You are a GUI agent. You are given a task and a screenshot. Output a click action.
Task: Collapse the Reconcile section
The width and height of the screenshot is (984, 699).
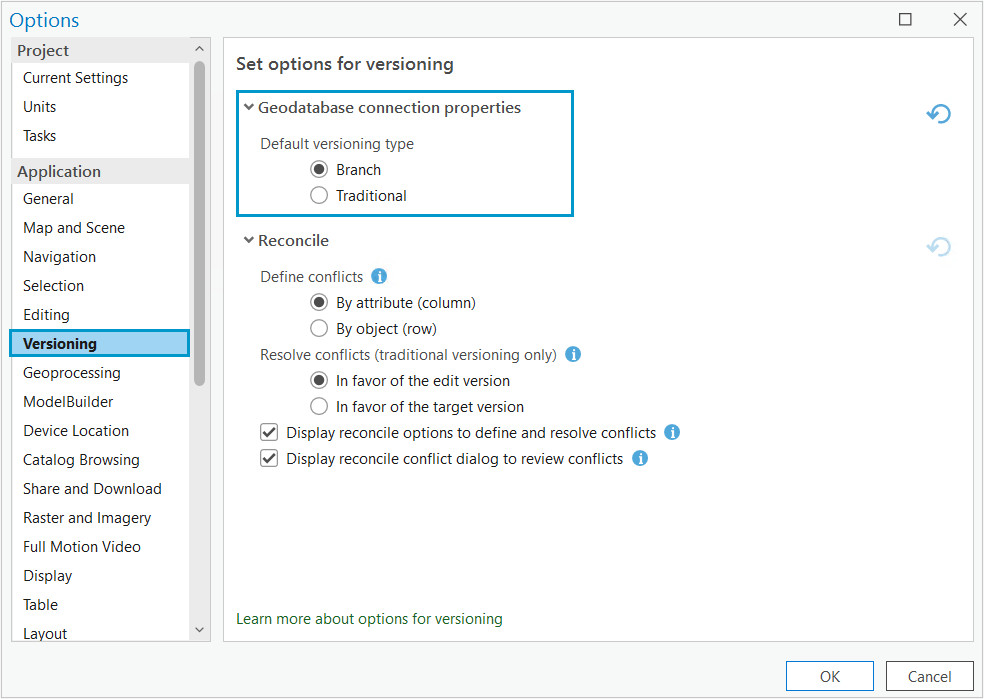(249, 240)
